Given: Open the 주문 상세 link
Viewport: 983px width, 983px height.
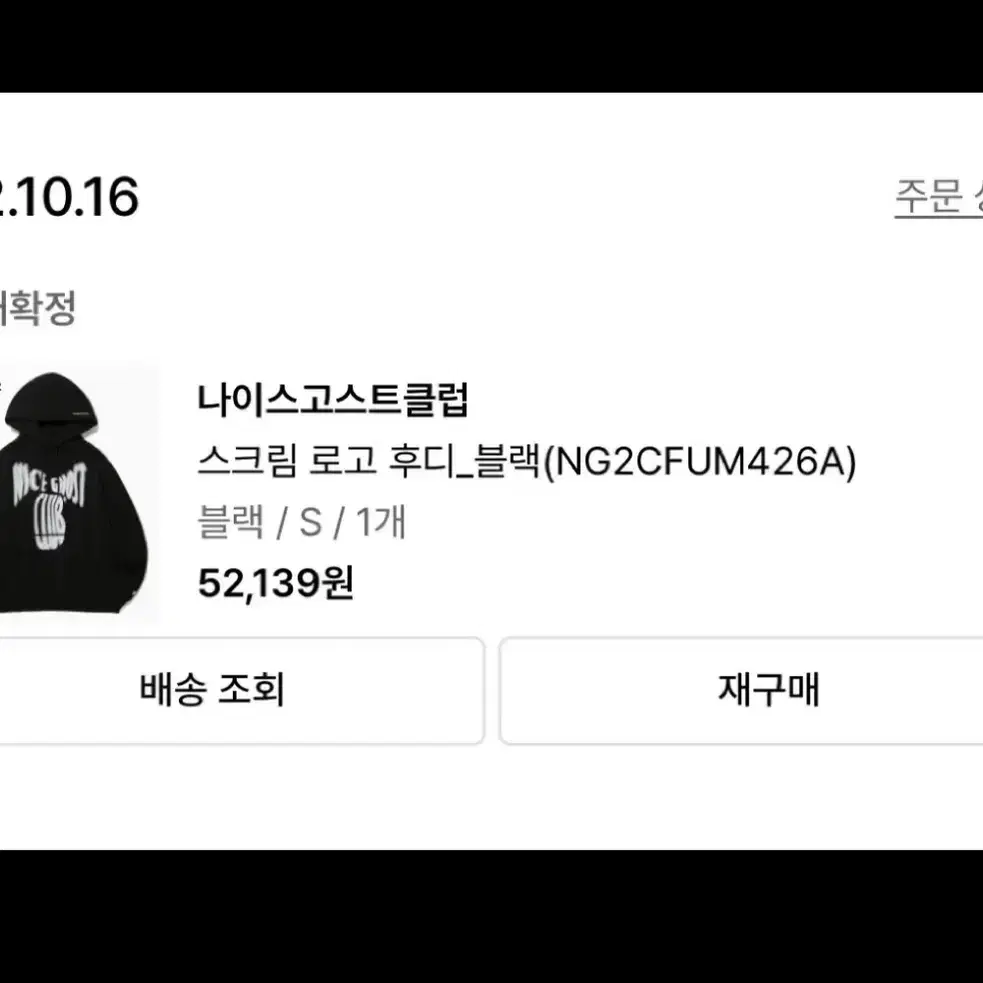Looking at the screenshot, I should (x=938, y=198).
